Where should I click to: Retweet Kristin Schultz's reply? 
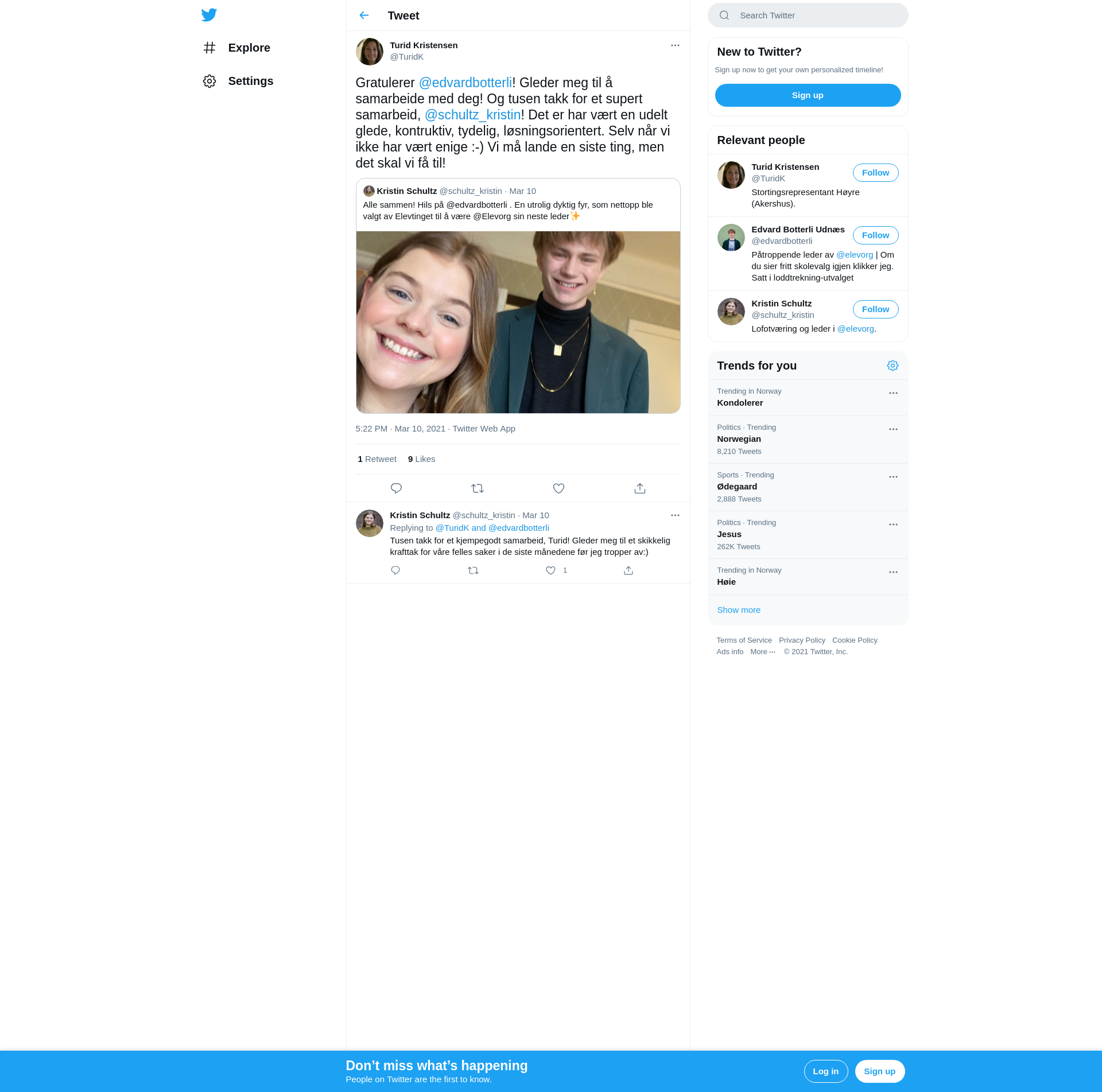473,570
